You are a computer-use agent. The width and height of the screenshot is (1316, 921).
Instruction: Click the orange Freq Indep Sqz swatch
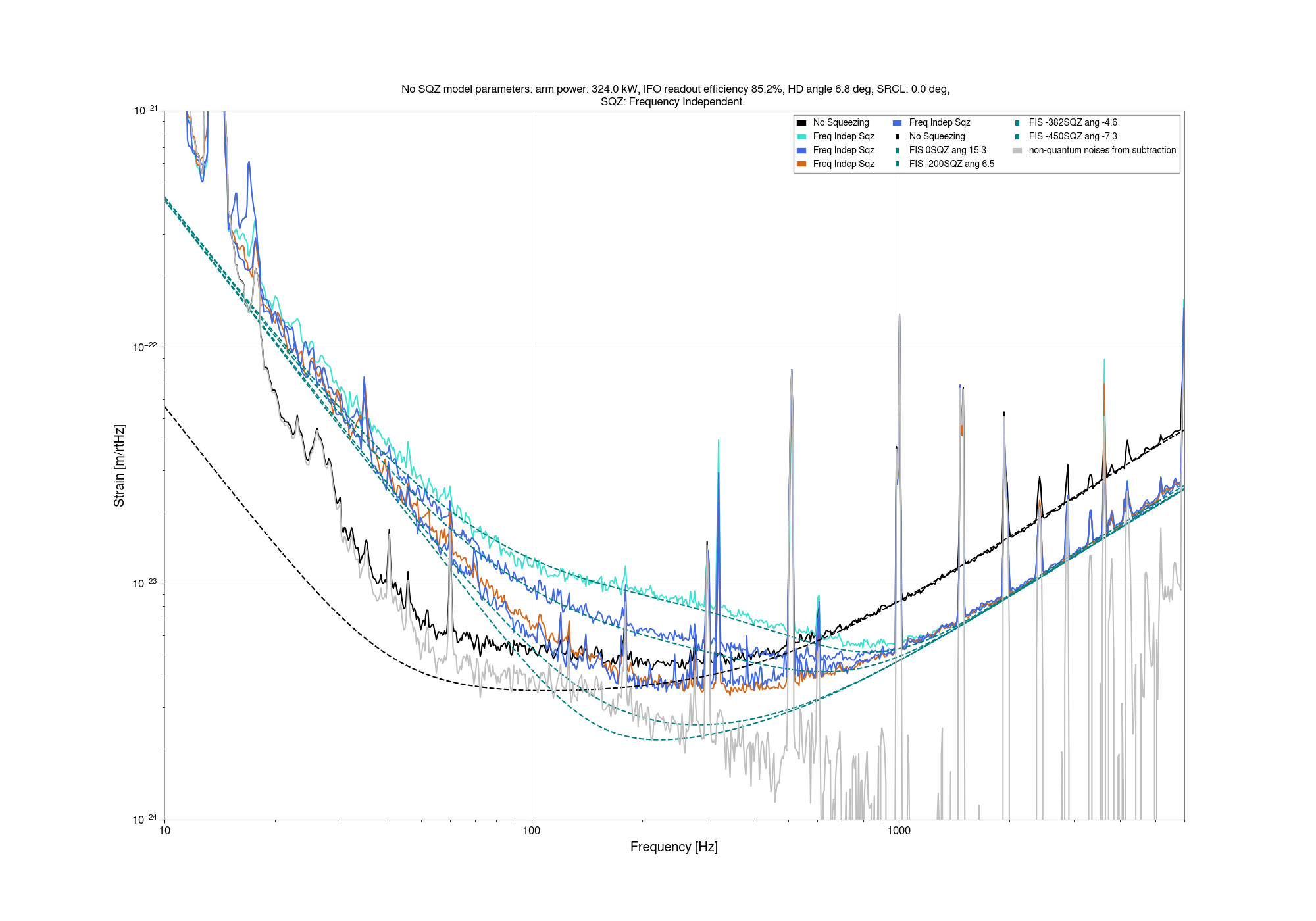pyautogui.click(x=801, y=164)
